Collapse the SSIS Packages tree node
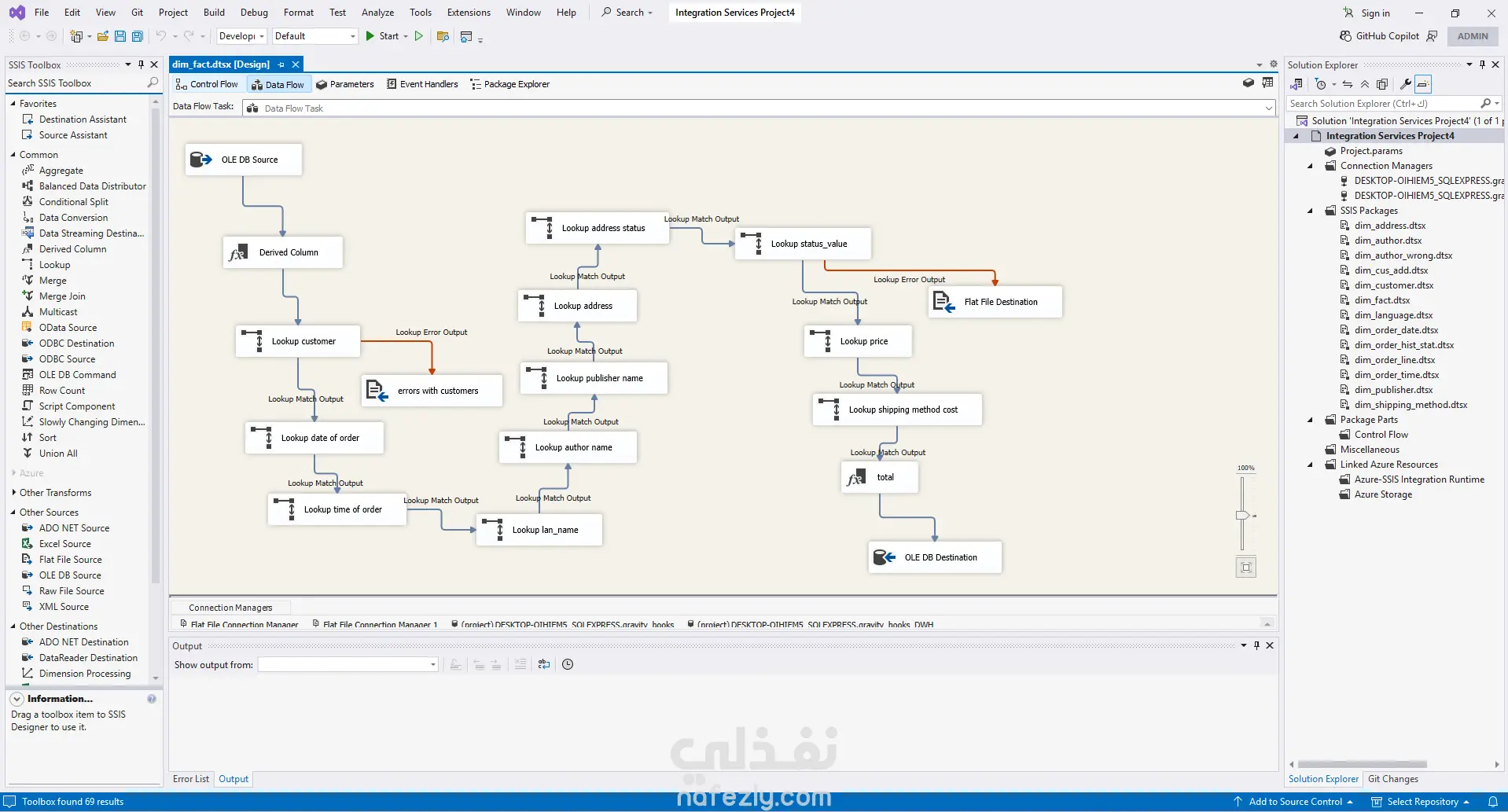This screenshot has width=1508, height=812. pyautogui.click(x=1311, y=211)
